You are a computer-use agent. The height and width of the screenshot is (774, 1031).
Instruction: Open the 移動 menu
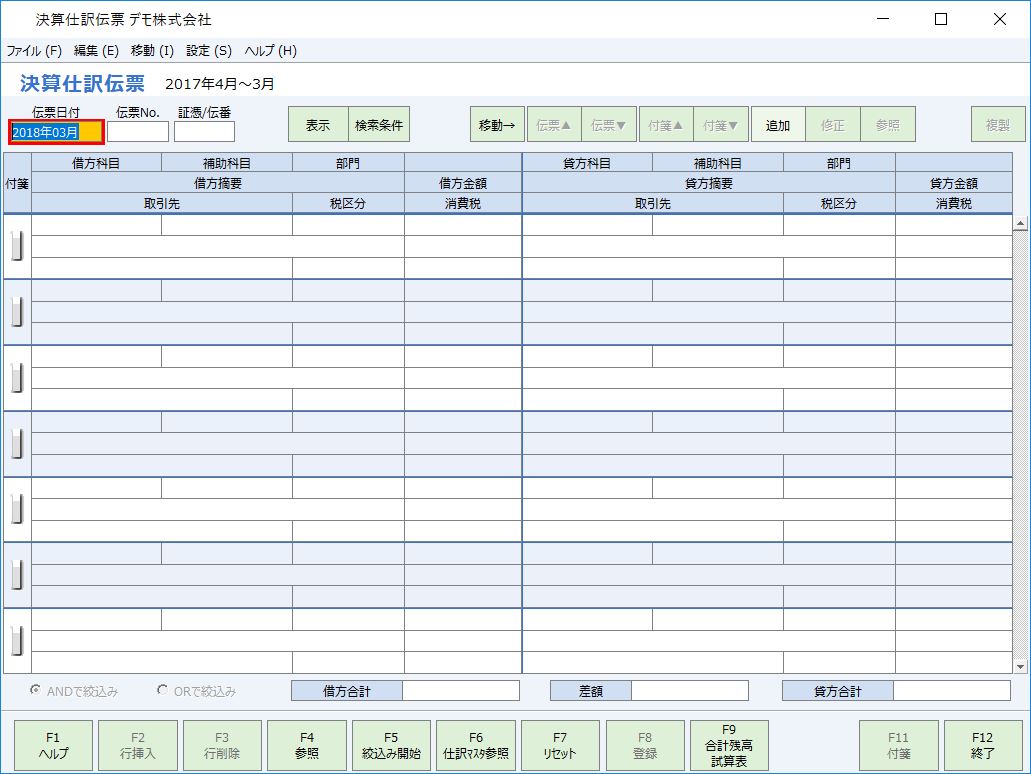151,50
